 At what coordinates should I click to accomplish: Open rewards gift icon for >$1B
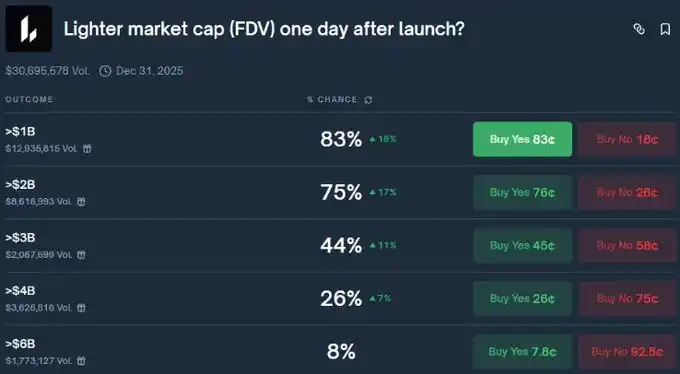point(87,149)
